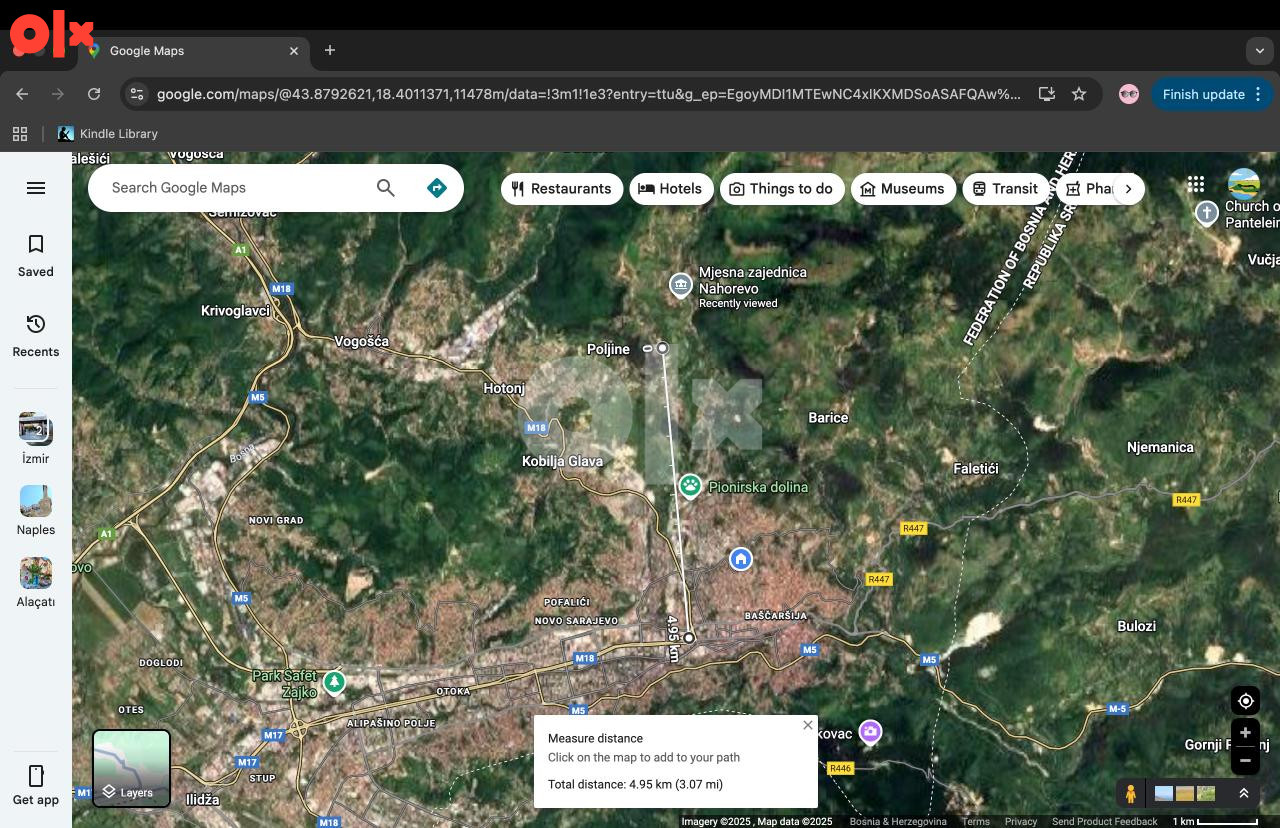Switch map type using Layers thumbnail
The width and height of the screenshot is (1280, 828).
pyautogui.click(x=131, y=769)
